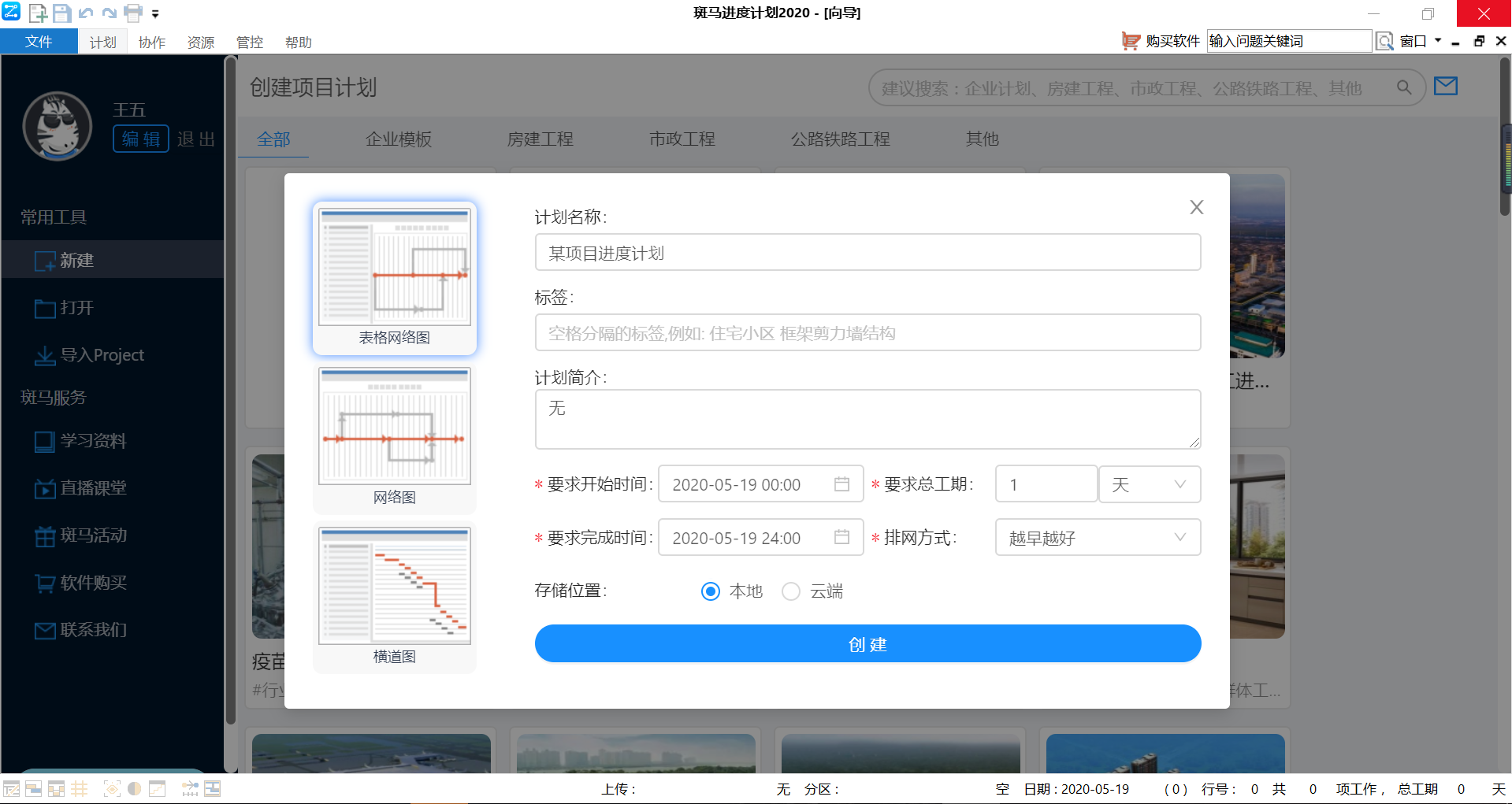Click the grid icon in the status bar
This screenshot has width=1512, height=804.
79,789
